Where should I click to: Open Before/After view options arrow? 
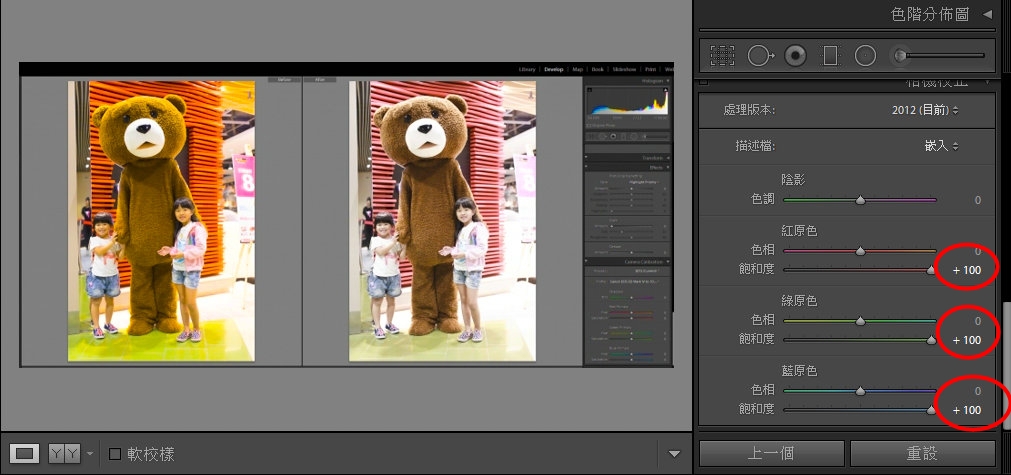pos(89,454)
